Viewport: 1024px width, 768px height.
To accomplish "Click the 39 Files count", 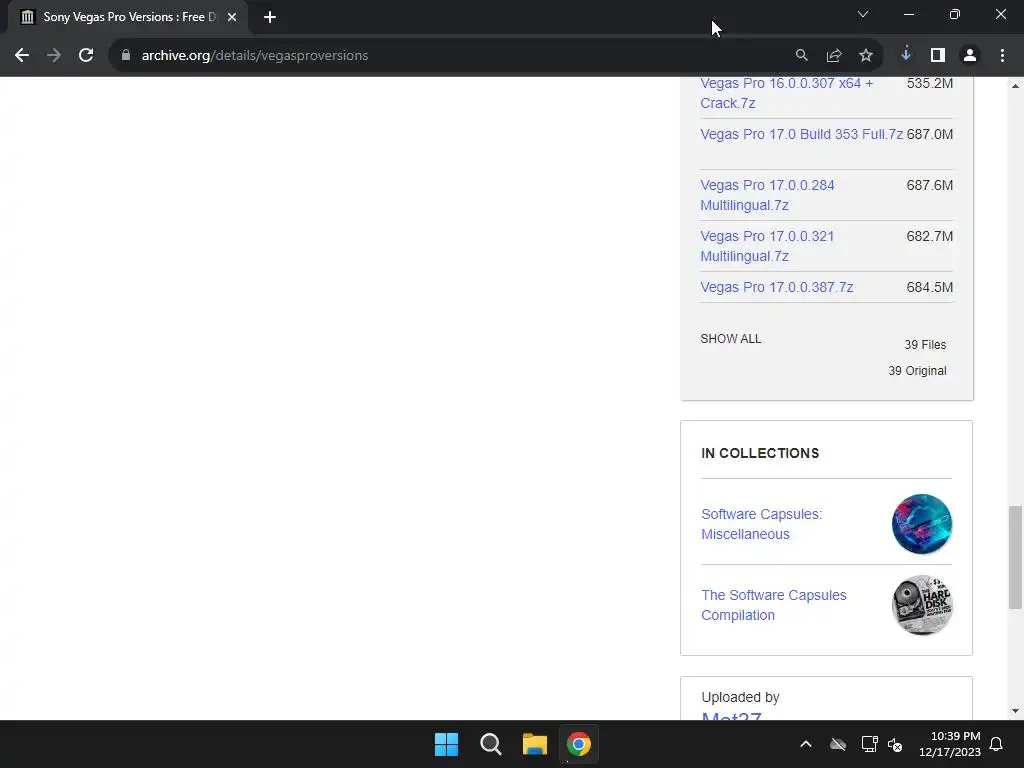I will click(925, 345).
